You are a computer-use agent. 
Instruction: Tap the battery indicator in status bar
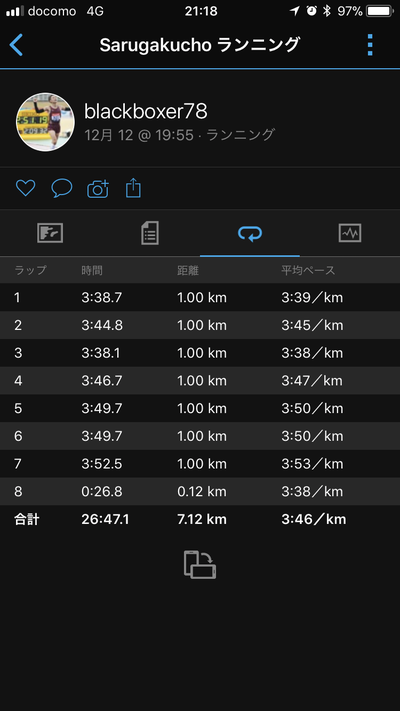[380, 11]
